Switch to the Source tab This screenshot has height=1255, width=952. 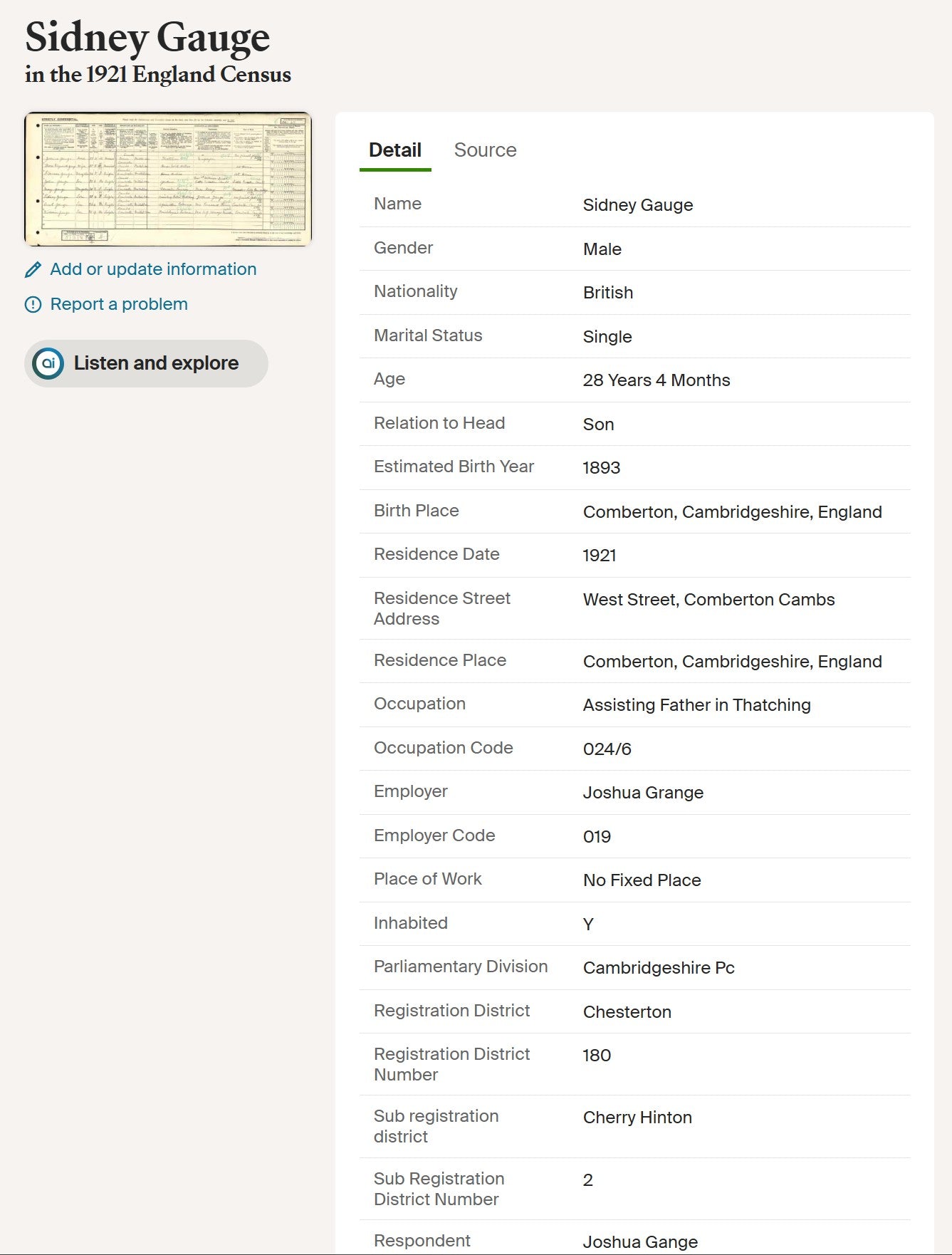pos(485,150)
